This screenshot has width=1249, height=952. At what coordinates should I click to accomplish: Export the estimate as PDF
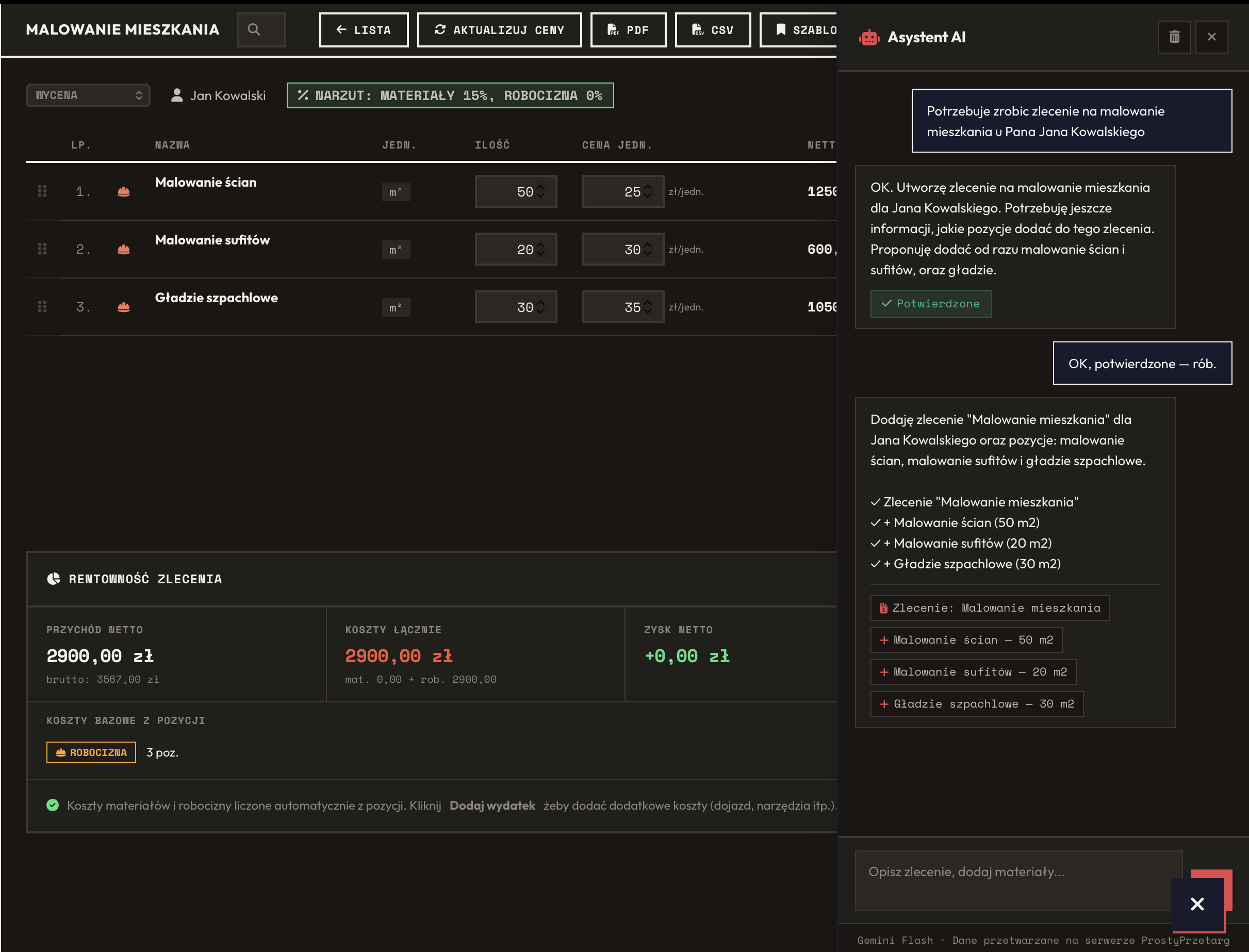tap(628, 30)
